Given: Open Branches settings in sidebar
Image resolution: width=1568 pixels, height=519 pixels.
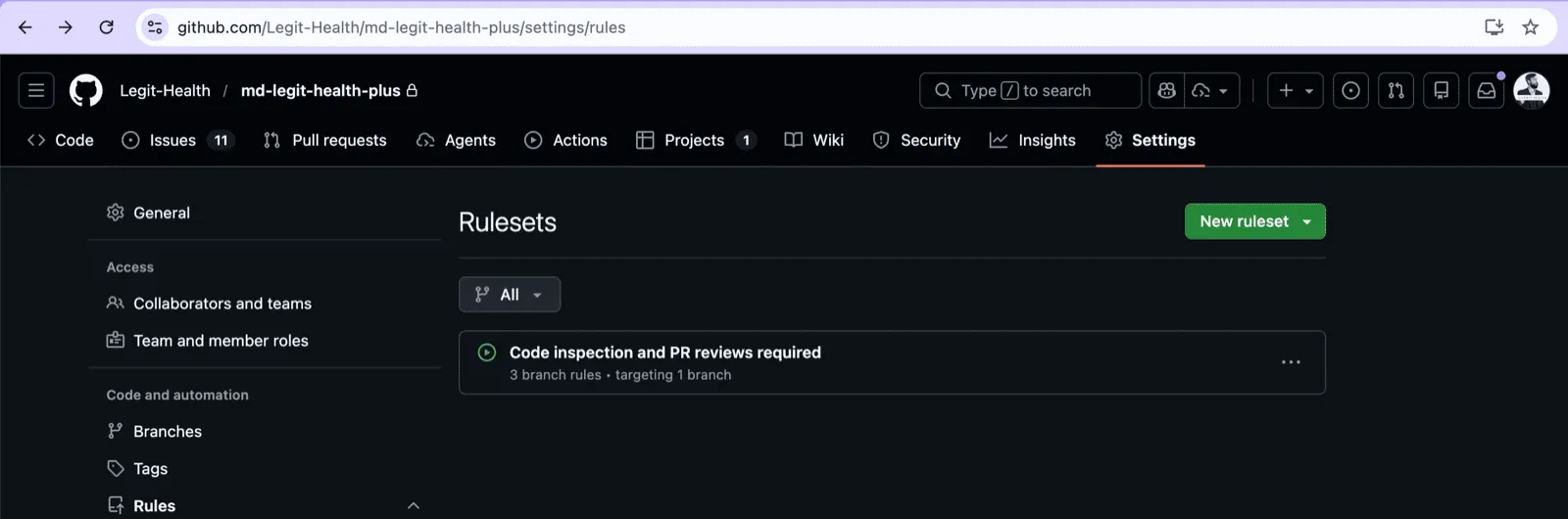Looking at the screenshot, I should [167, 432].
